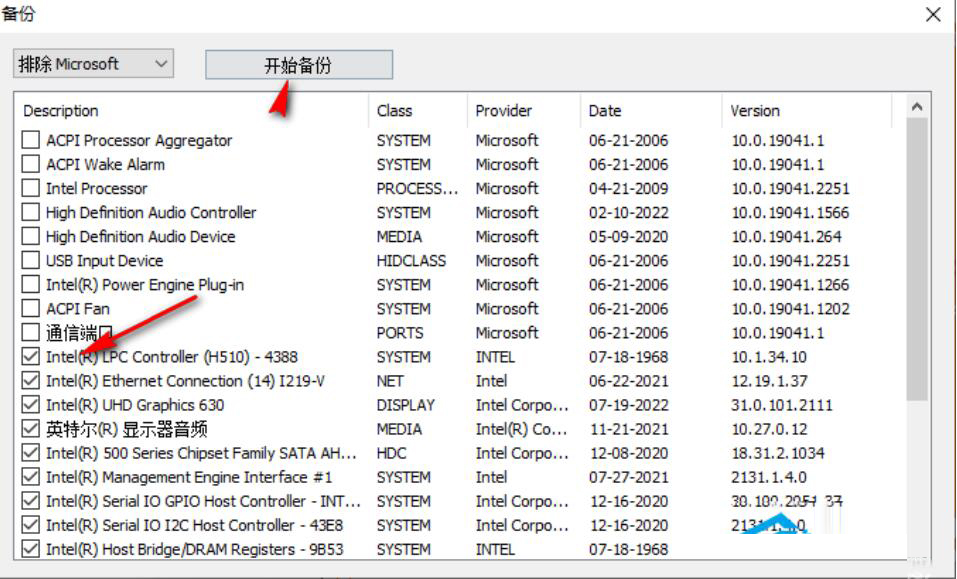Open the 排除 Microsoft filter dropdown

93,64
